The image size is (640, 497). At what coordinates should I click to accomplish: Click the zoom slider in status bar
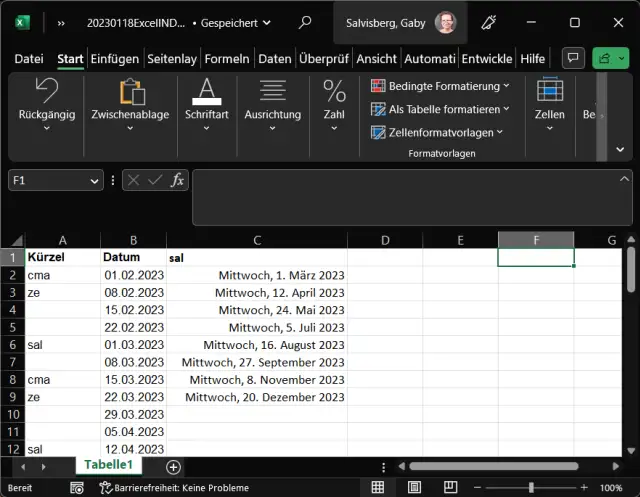pos(530,488)
